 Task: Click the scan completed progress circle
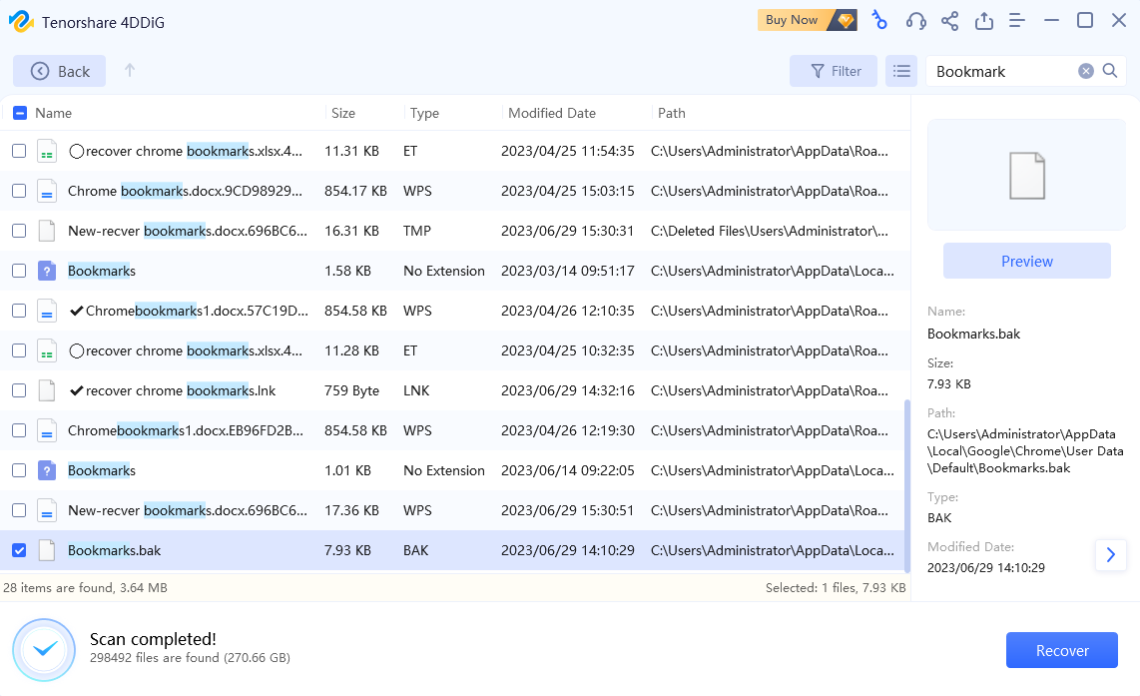(43, 649)
